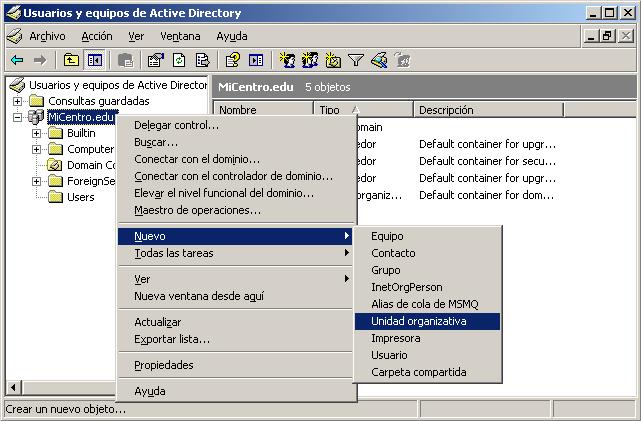Expand the Consultas guardadas tree node
The height and width of the screenshot is (421, 641).
click(17, 101)
